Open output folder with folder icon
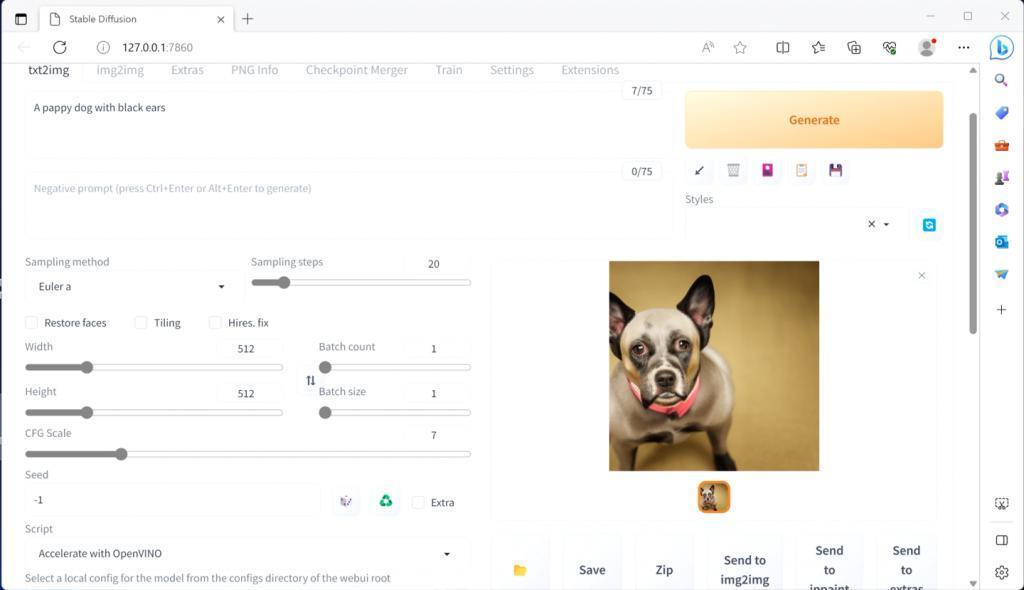 [x=520, y=570]
